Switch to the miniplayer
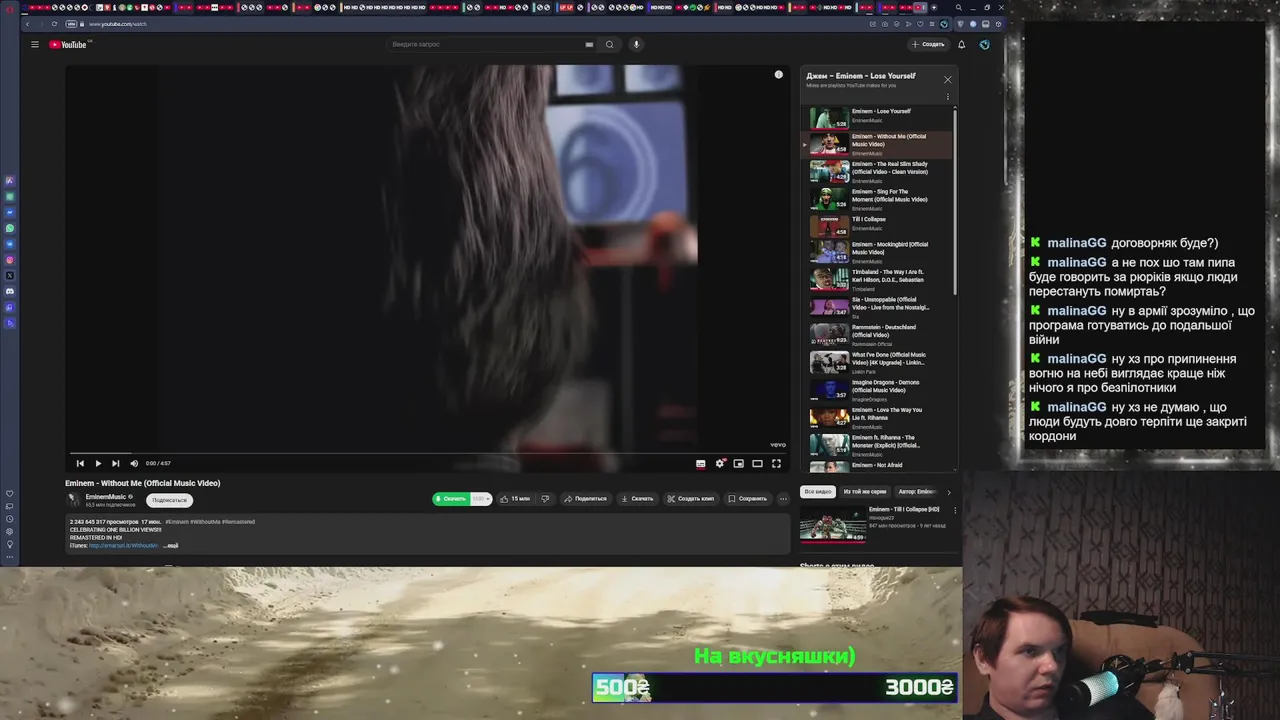The width and height of the screenshot is (1280, 720). [738, 463]
